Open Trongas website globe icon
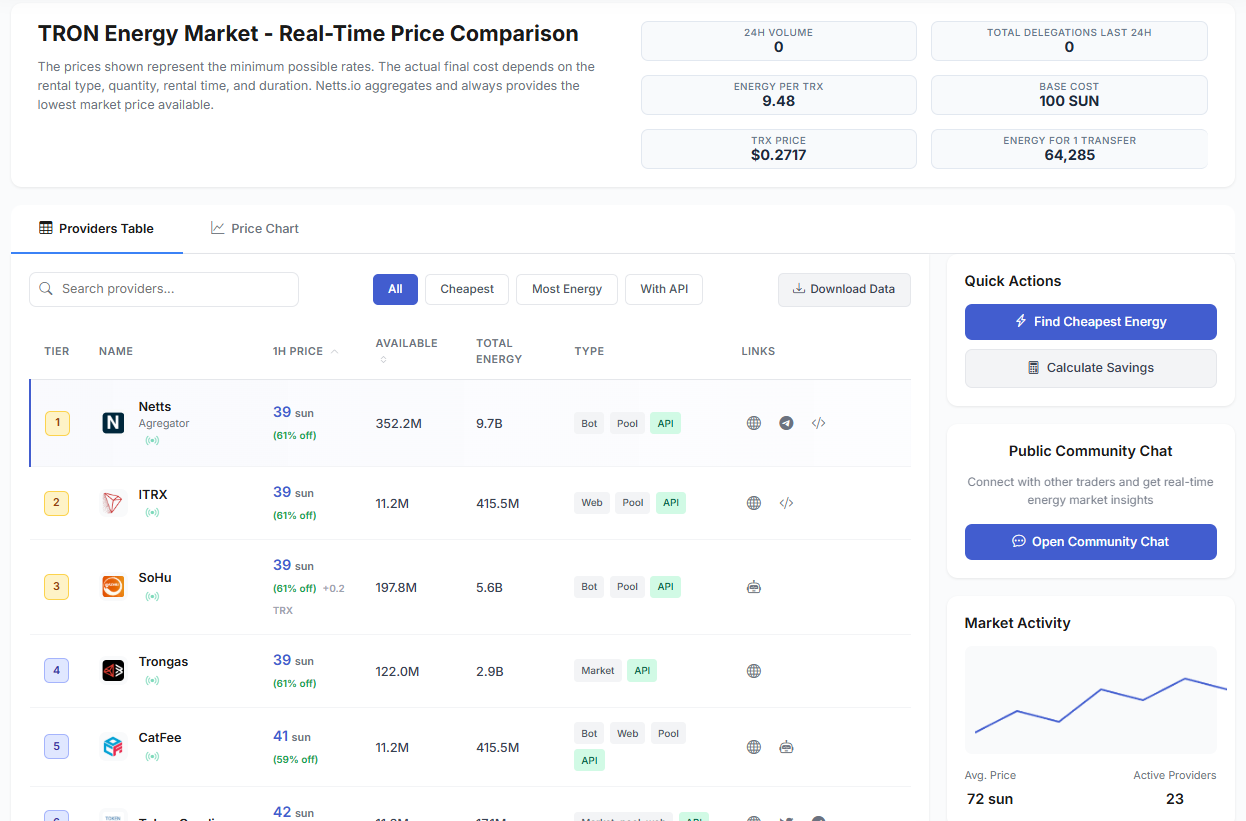 click(x=754, y=671)
